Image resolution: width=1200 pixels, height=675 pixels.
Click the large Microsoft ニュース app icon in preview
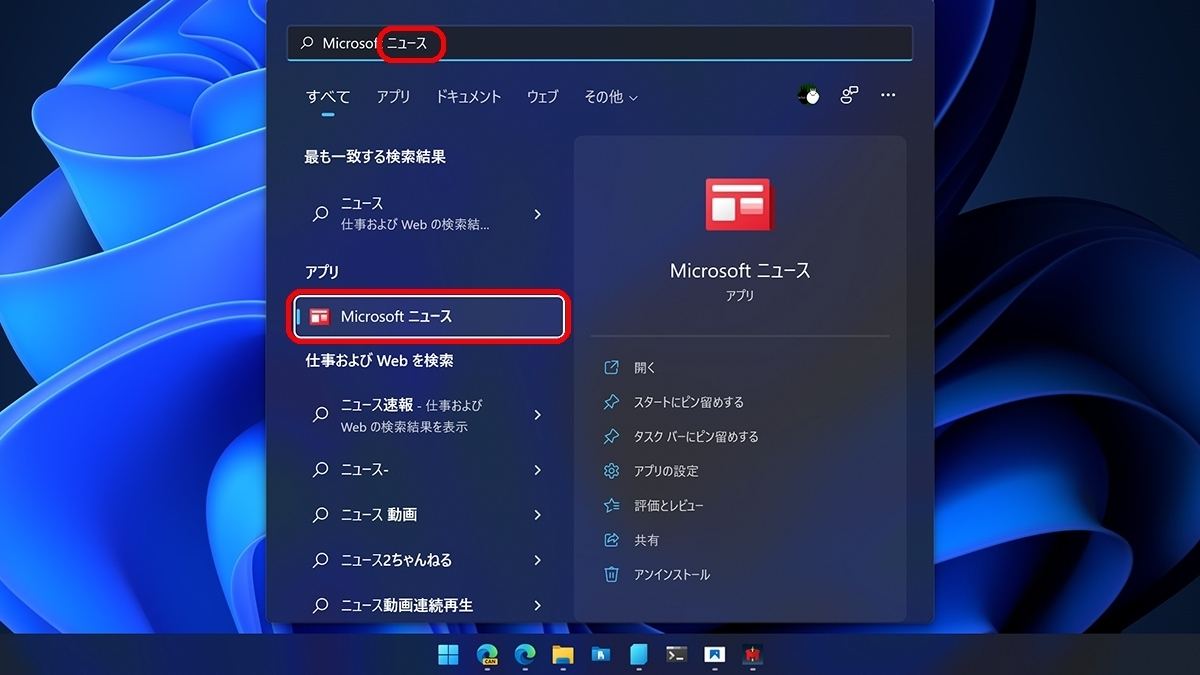pyautogui.click(x=739, y=205)
